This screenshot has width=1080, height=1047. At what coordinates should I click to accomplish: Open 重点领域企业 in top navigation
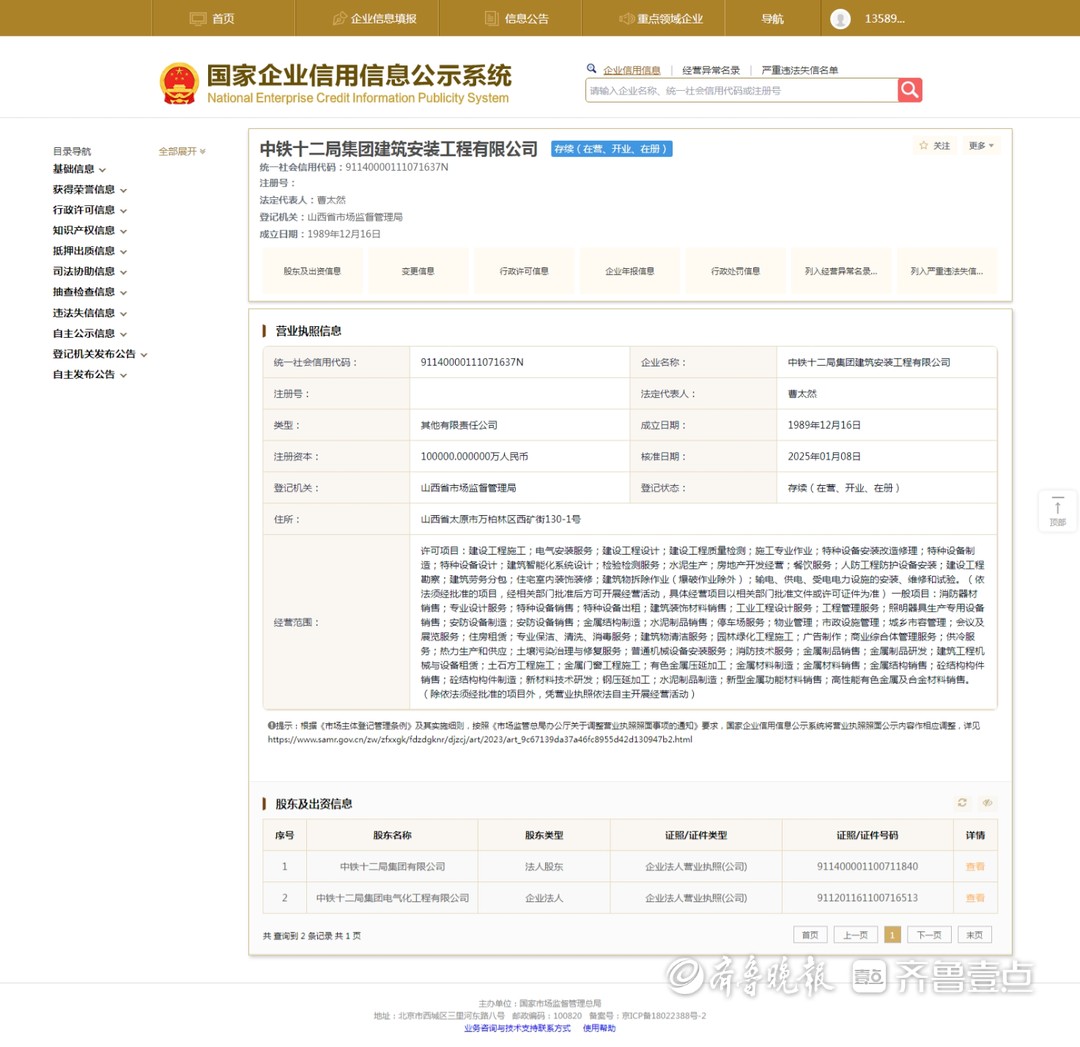(x=661, y=19)
